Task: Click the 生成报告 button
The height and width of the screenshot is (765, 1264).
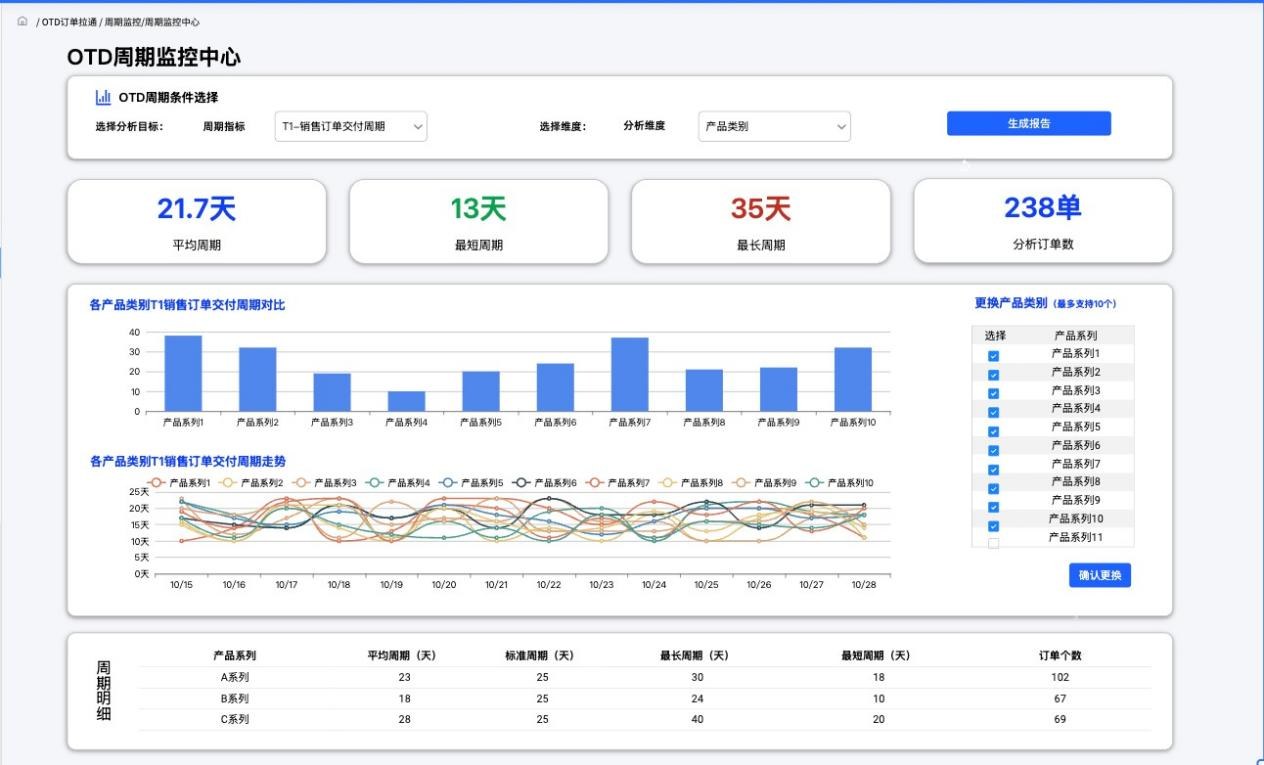Action: coord(1028,124)
